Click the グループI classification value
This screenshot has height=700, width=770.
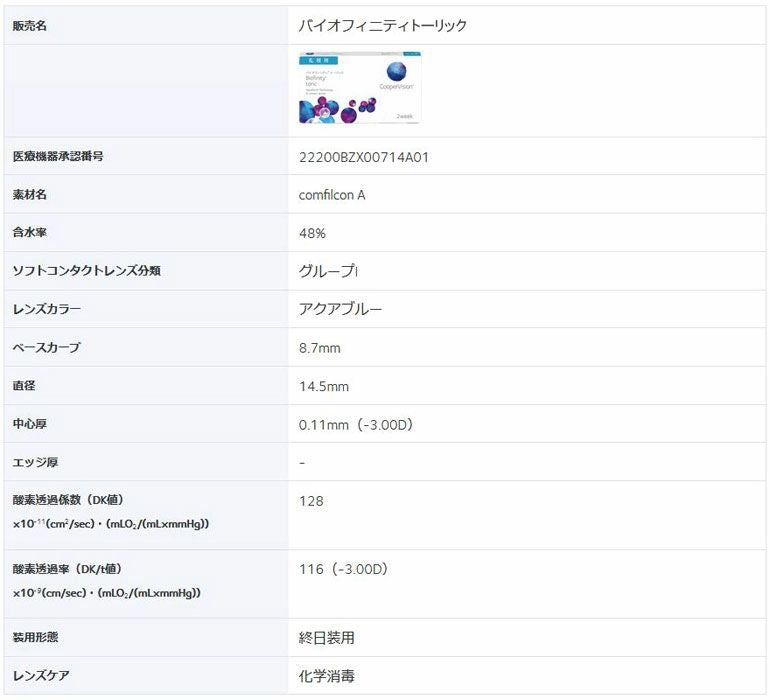[x=328, y=271]
